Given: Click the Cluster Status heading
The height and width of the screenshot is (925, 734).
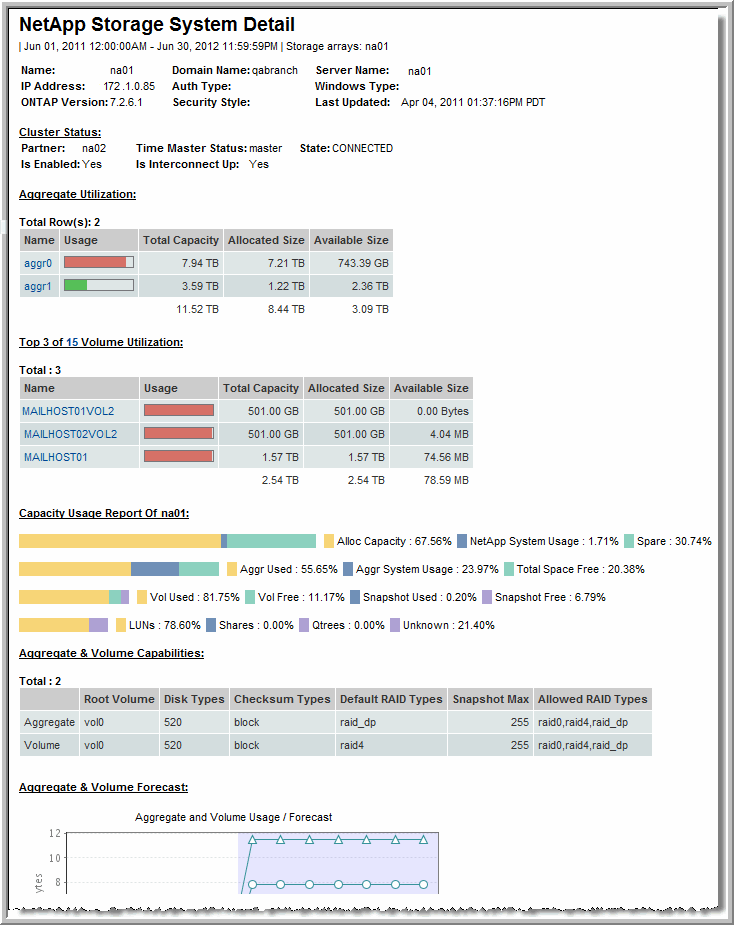Looking at the screenshot, I should tap(60, 132).
